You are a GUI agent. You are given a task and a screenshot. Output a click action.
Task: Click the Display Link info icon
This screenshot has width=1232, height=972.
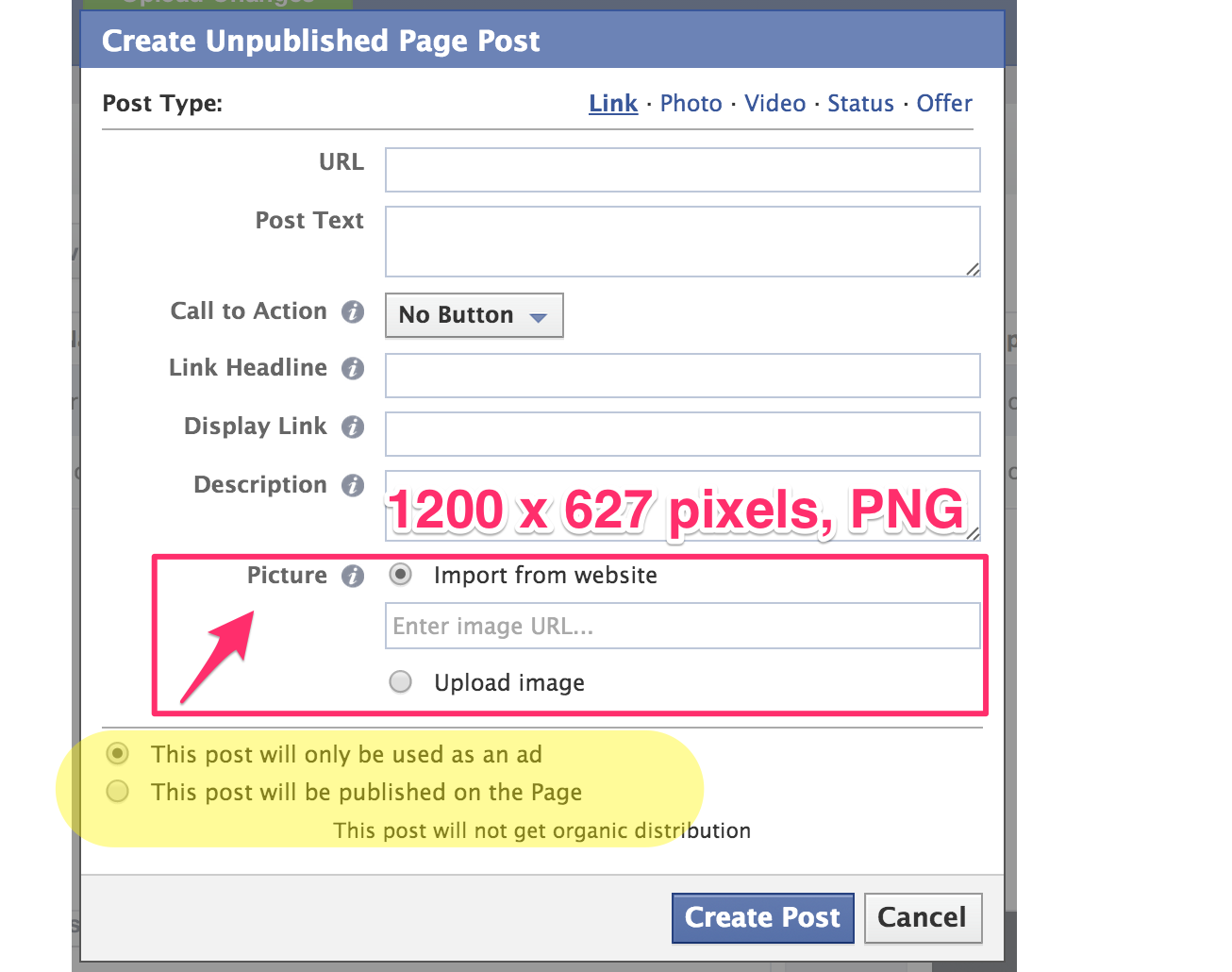click(x=353, y=427)
